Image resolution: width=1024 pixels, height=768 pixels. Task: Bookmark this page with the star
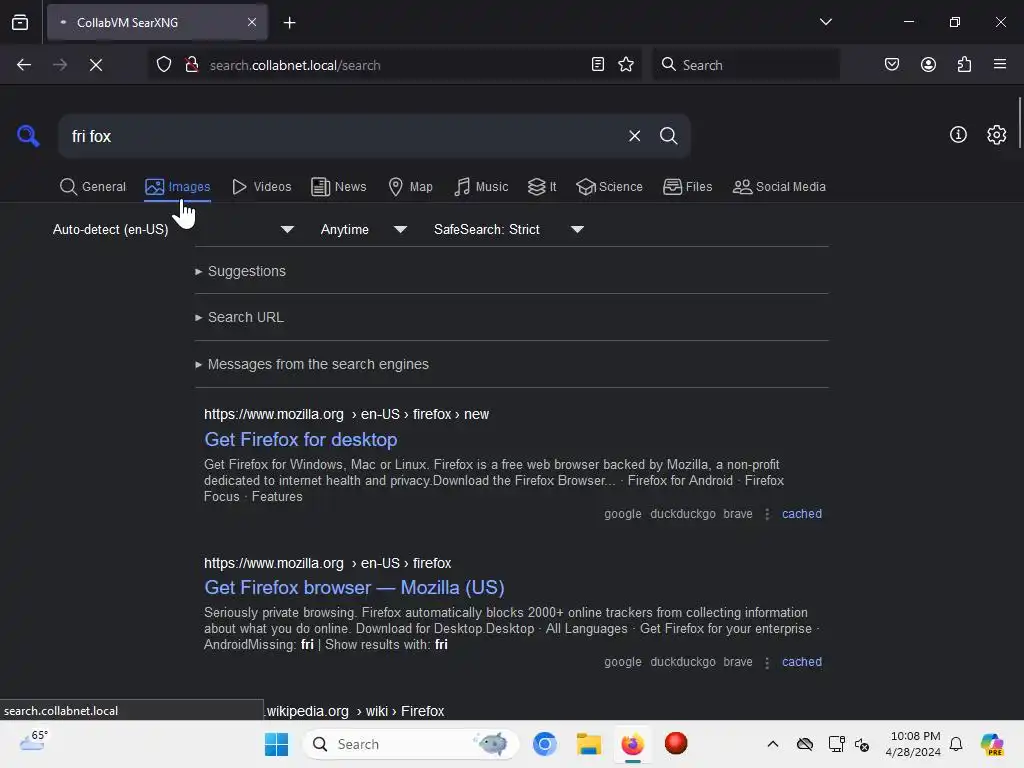pos(626,64)
